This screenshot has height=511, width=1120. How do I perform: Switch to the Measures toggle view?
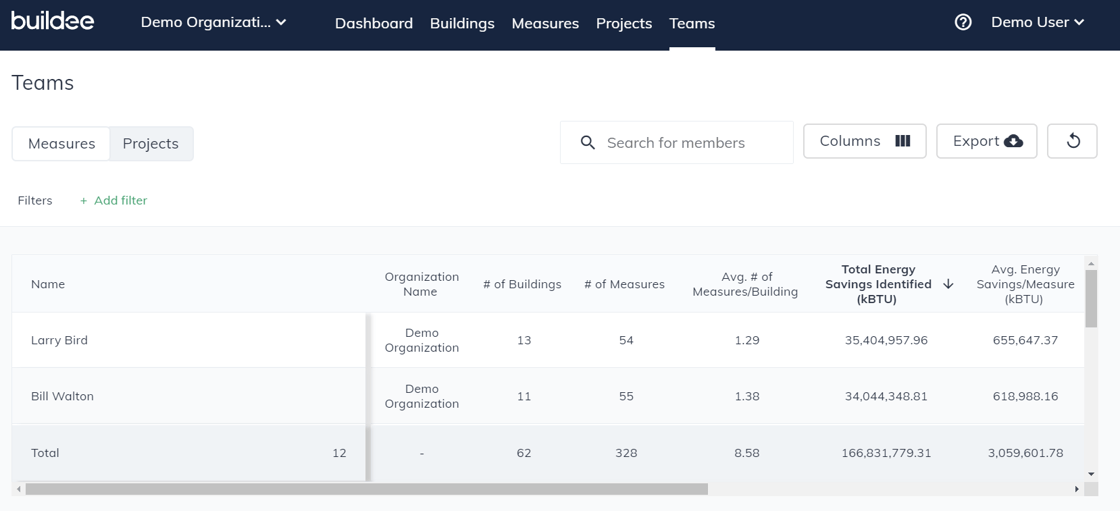61,143
